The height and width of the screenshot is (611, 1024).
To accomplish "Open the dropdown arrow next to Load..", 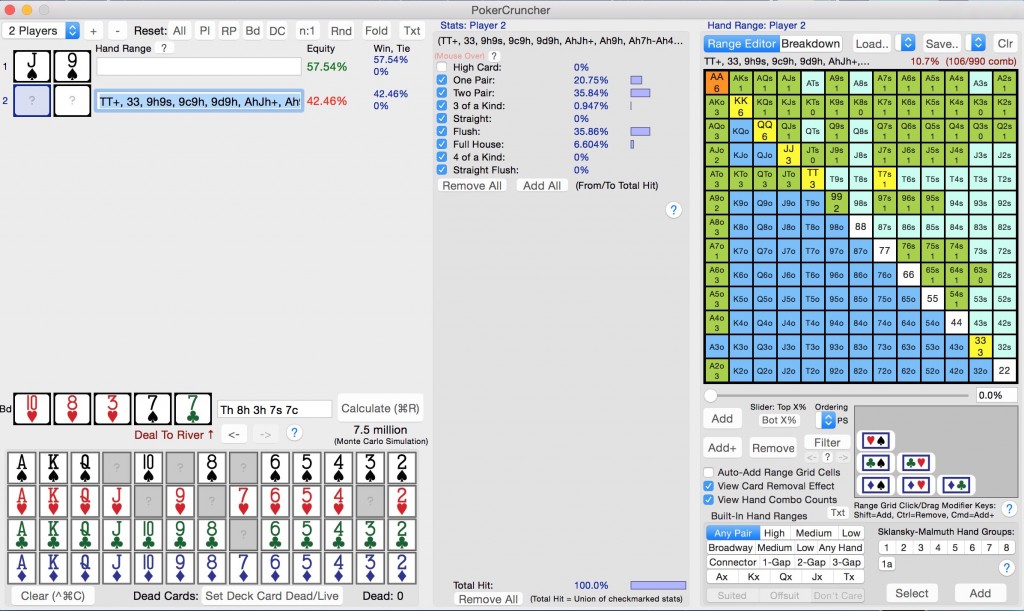I will [908, 43].
